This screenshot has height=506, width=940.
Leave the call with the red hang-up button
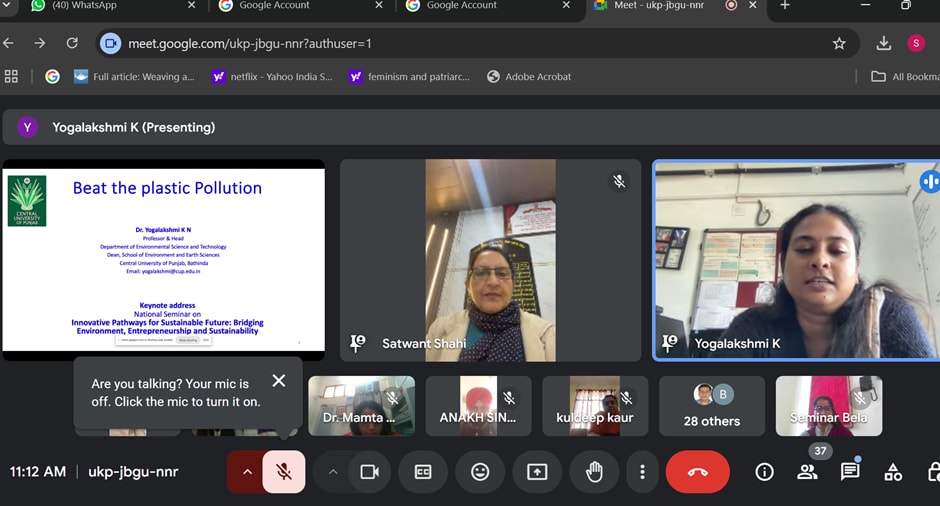coord(697,472)
